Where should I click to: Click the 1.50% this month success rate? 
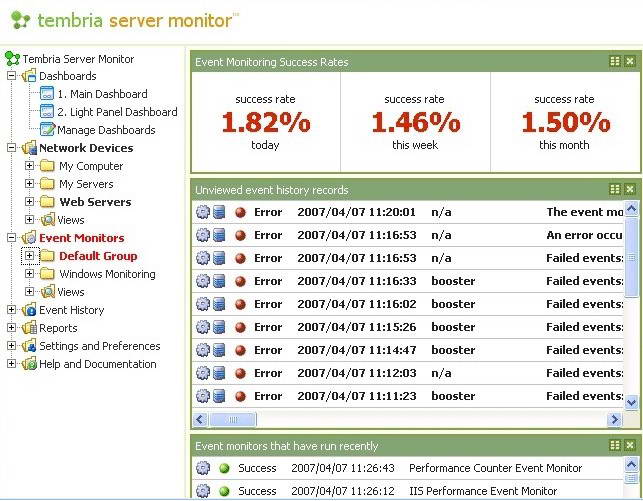(x=565, y=122)
